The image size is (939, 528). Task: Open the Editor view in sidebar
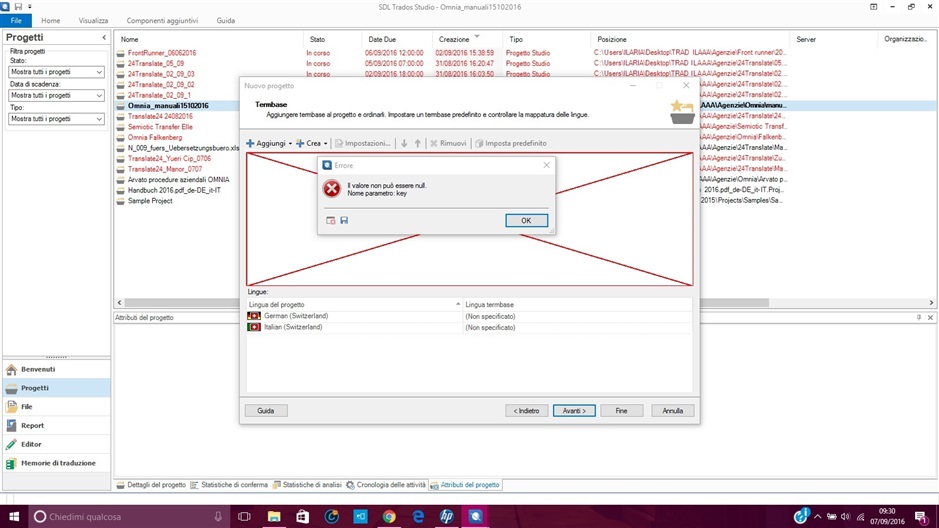pos(56,444)
